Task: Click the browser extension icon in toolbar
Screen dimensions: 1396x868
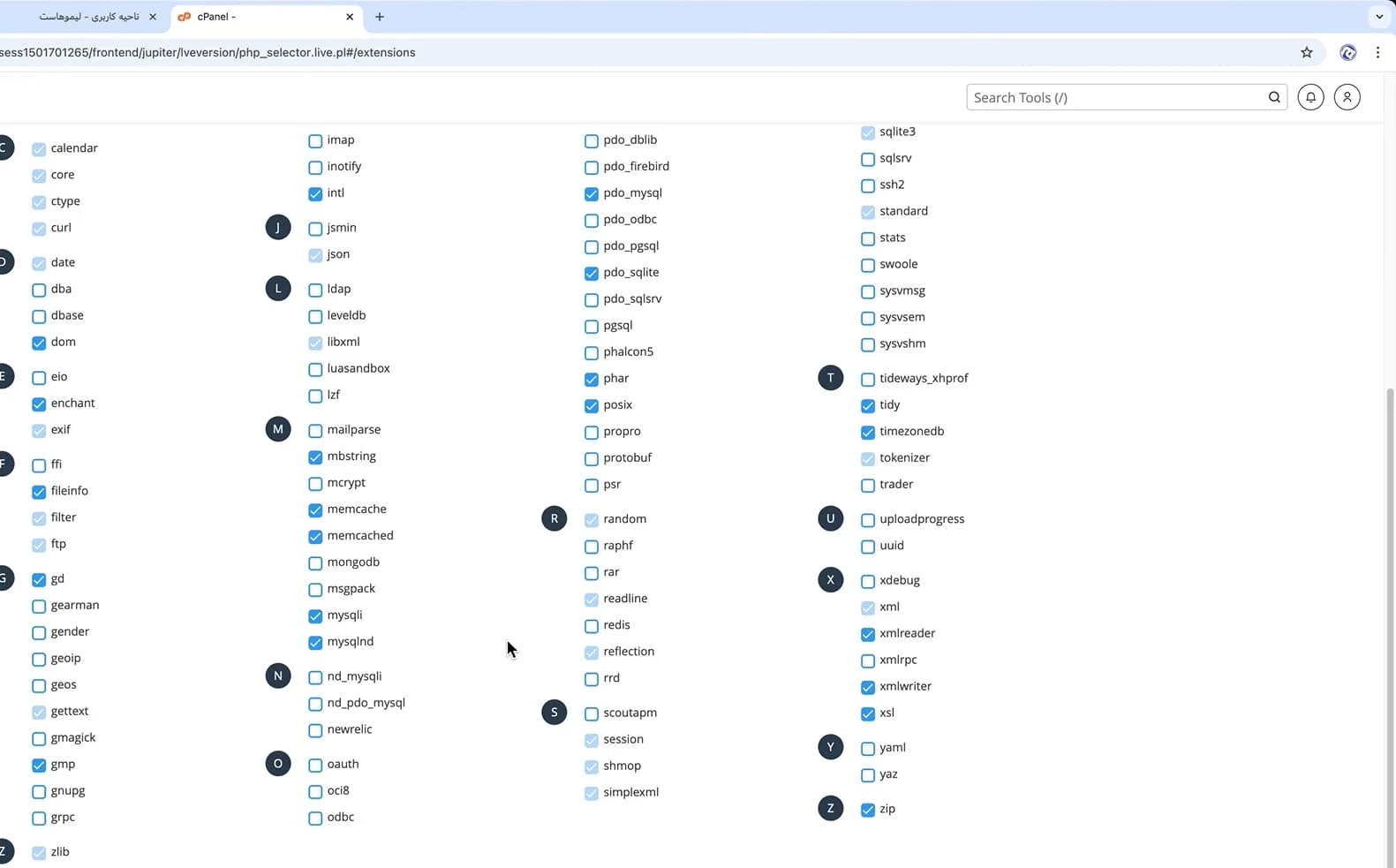Action: pos(1347,52)
